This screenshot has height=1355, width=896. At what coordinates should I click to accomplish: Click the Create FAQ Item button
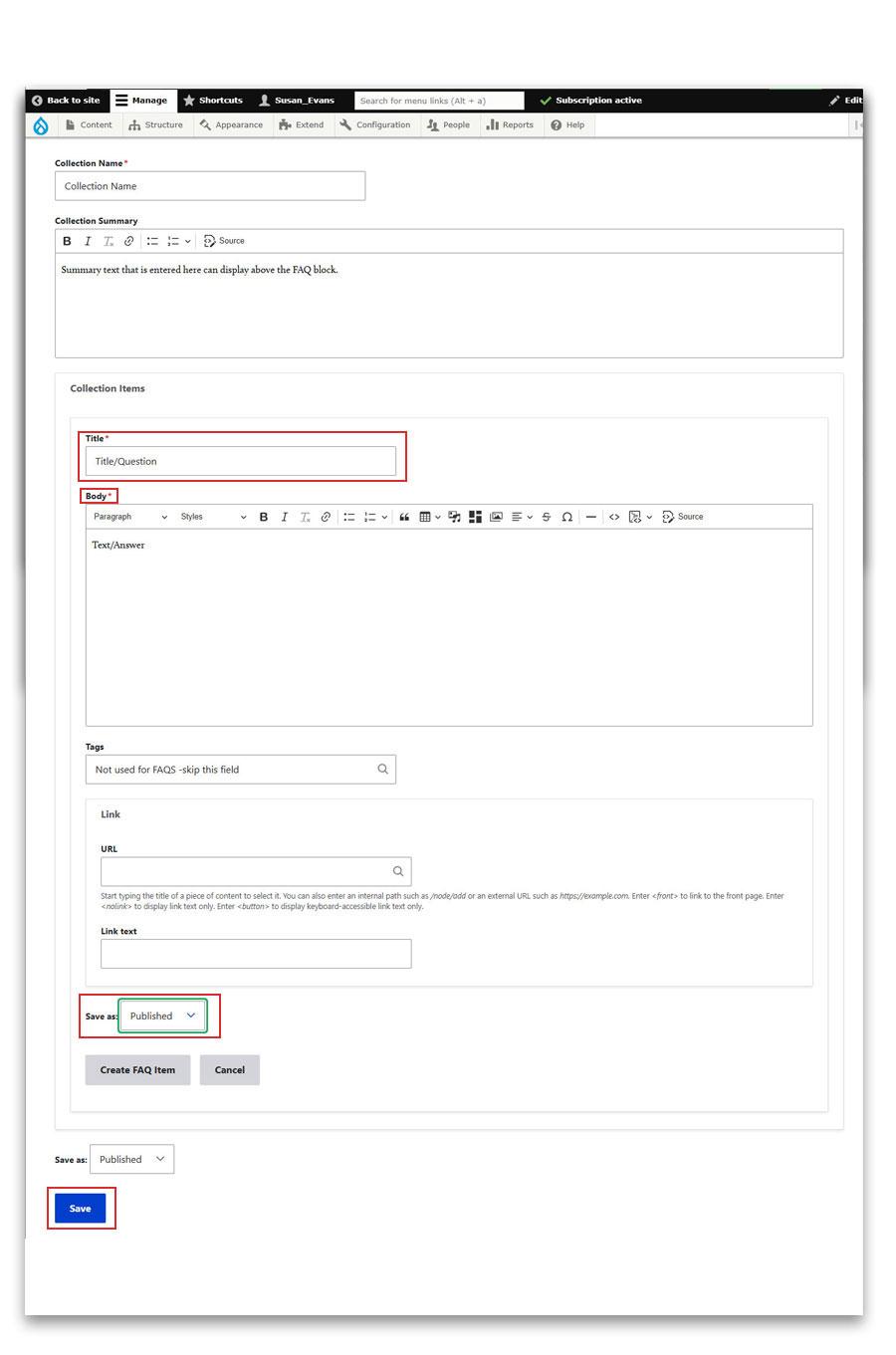coord(137,1070)
